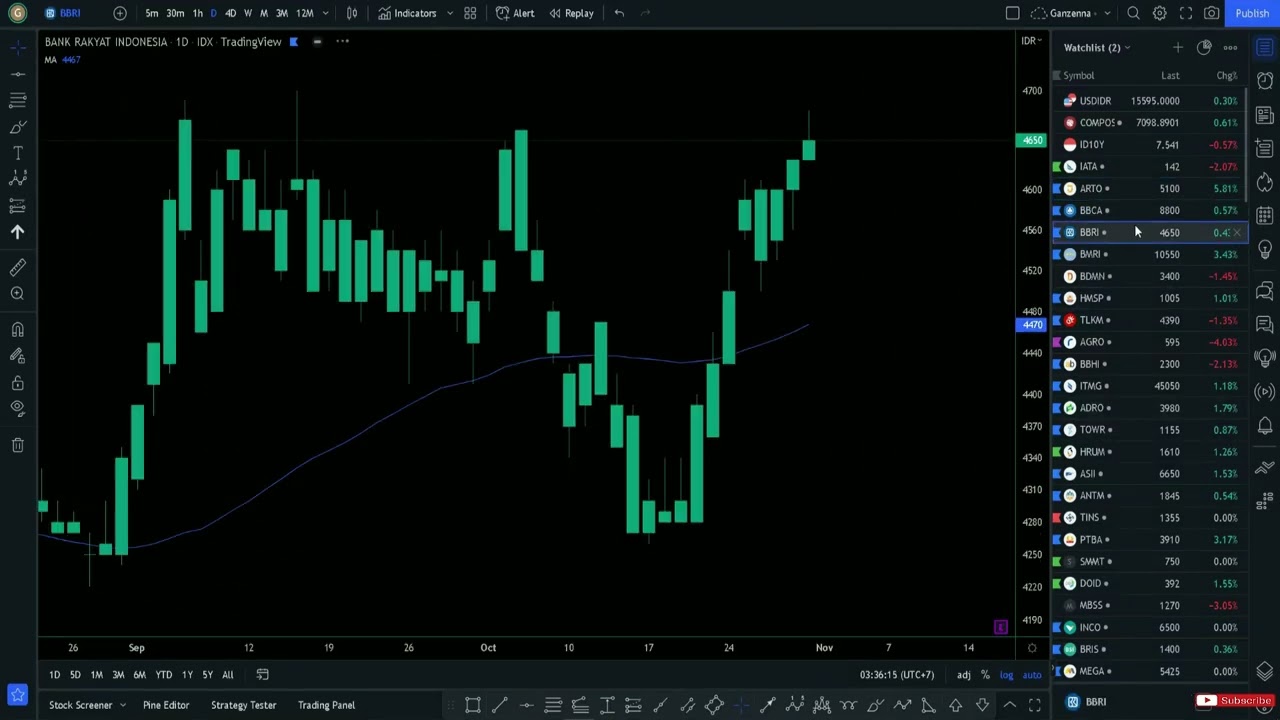
Task: Open indicator templates grid icon
Action: click(x=470, y=13)
